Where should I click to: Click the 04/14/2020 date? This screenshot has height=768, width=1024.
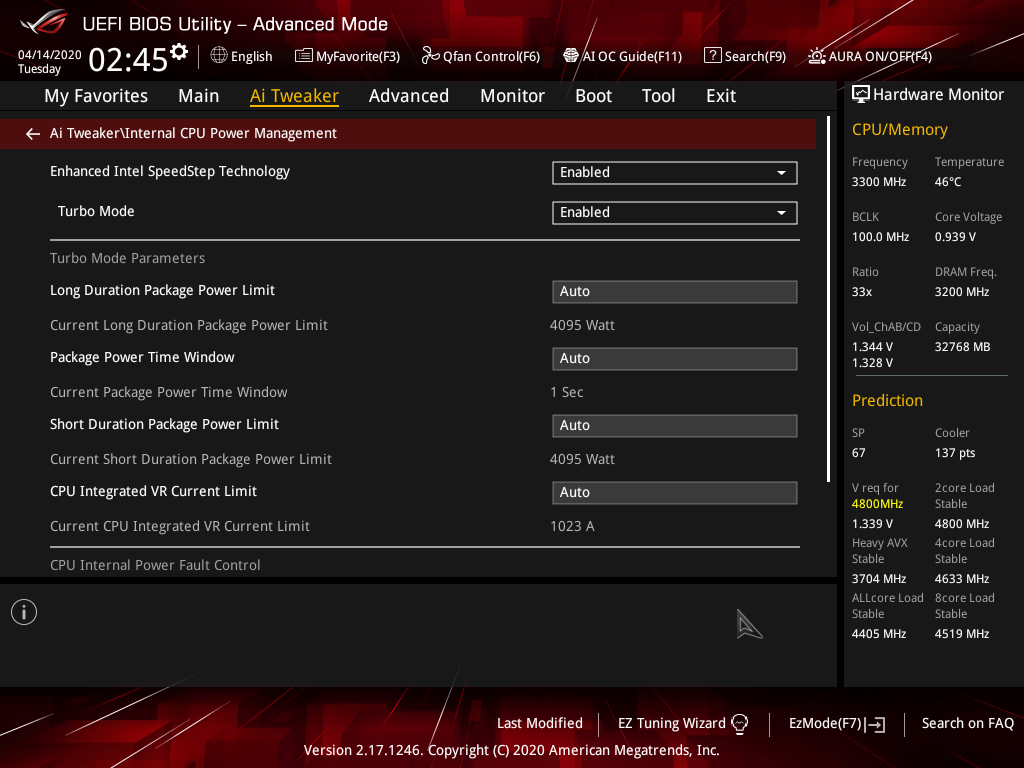tap(50, 55)
